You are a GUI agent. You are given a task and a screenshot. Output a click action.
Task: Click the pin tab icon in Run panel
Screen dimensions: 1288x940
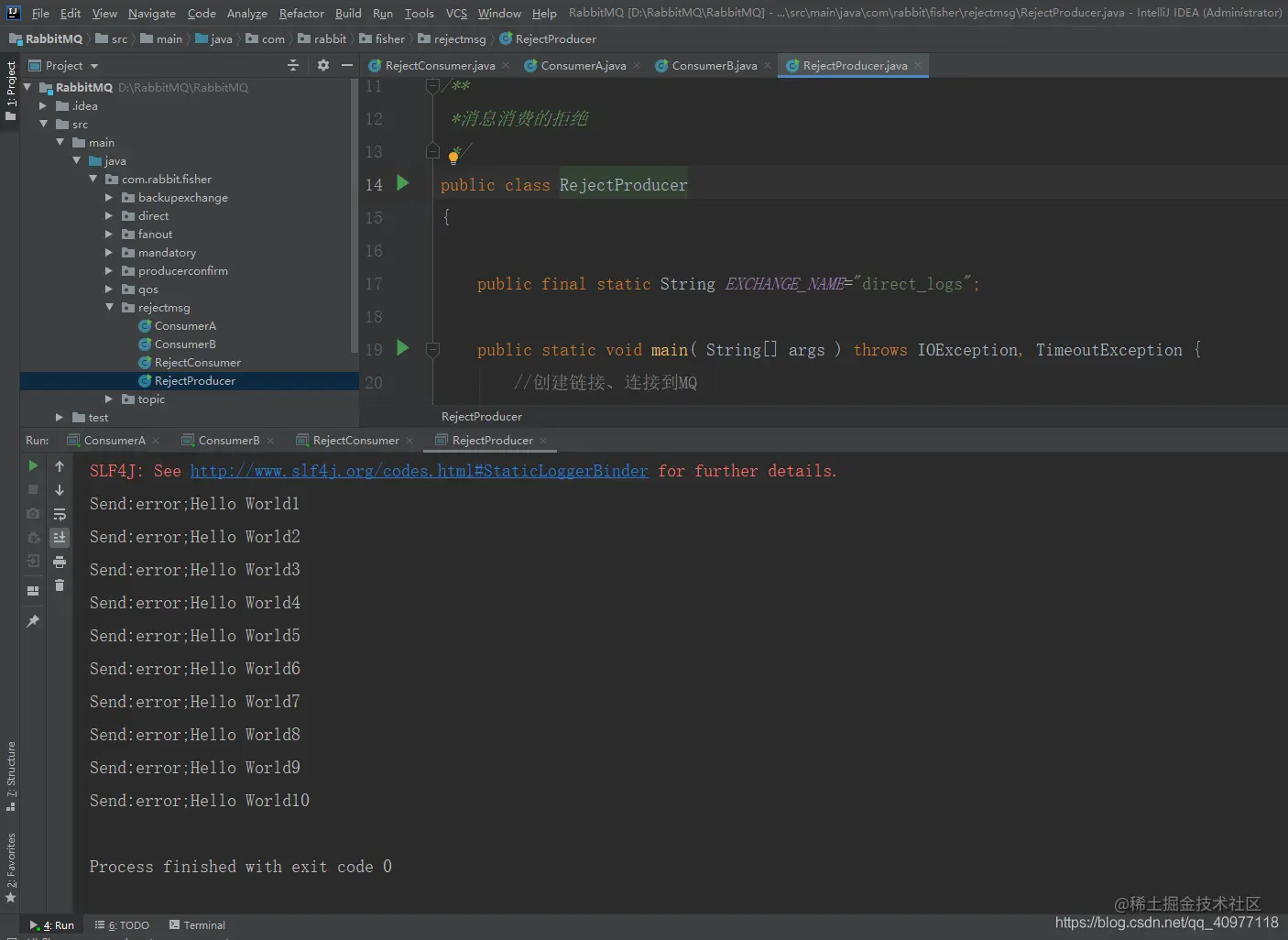pyautogui.click(x=33, y=621)
